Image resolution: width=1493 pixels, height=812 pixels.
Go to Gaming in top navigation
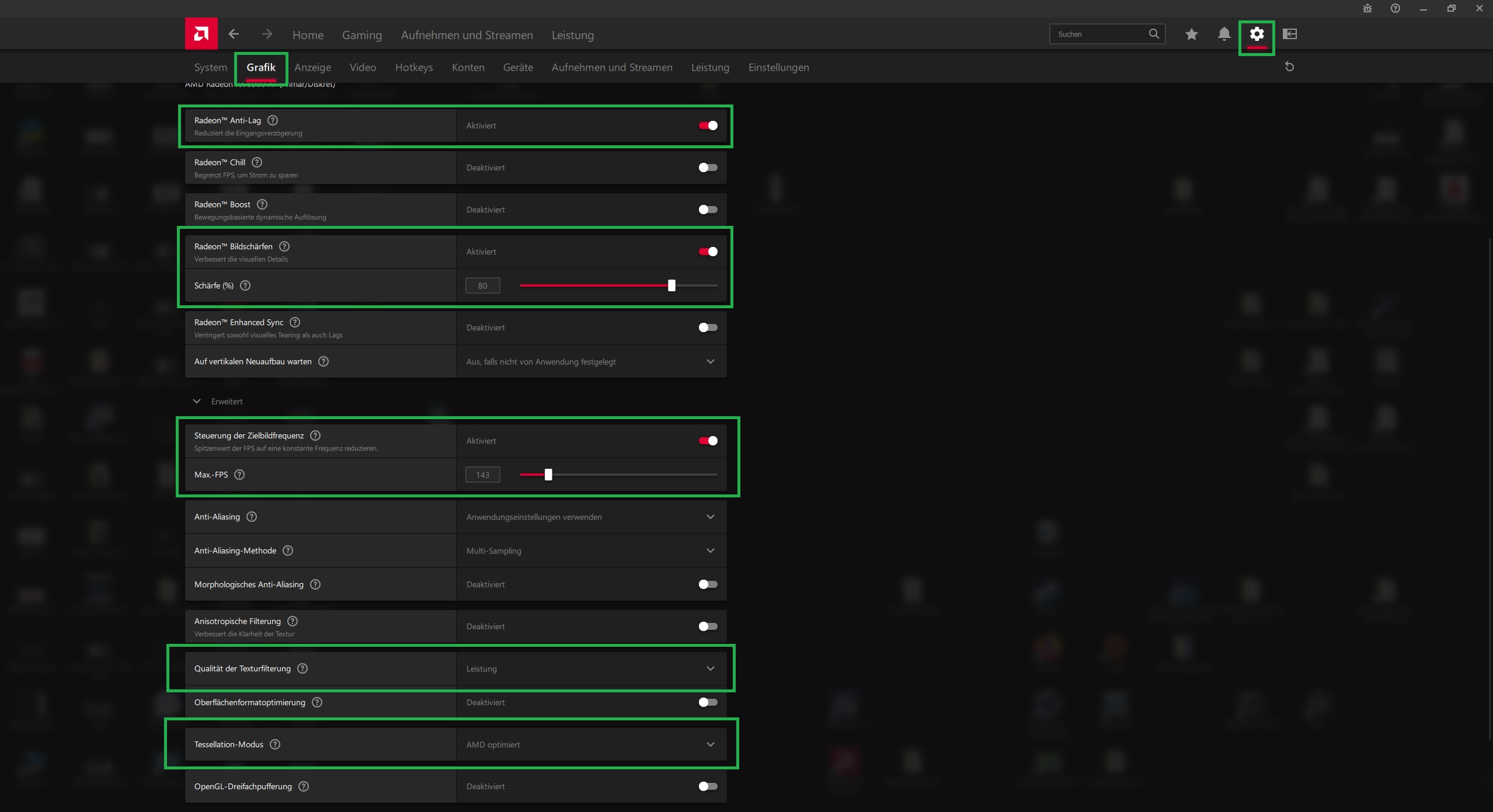[x=361, y=35]
